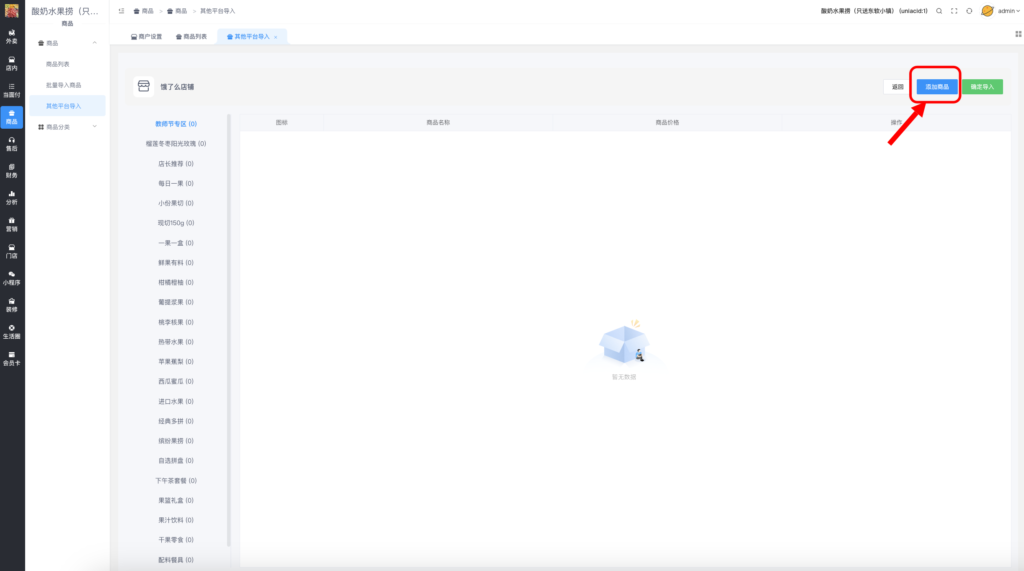
Task: Click the refresh icon in header
Action: coord(969,11)
